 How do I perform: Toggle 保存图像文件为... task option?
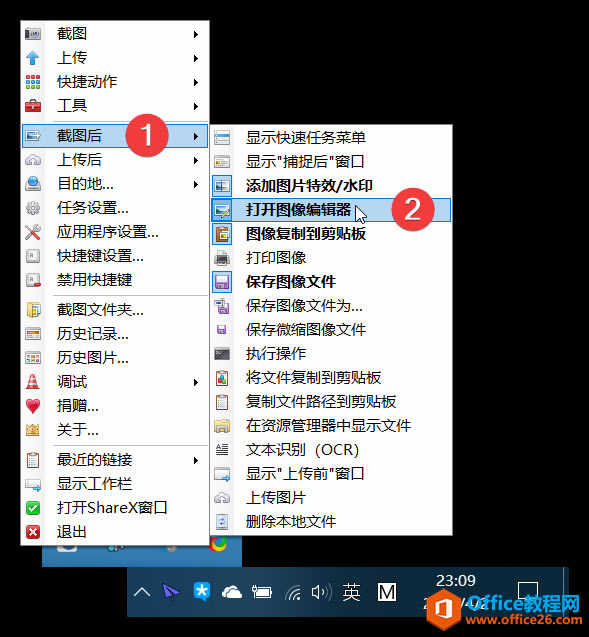pos(331,306)
